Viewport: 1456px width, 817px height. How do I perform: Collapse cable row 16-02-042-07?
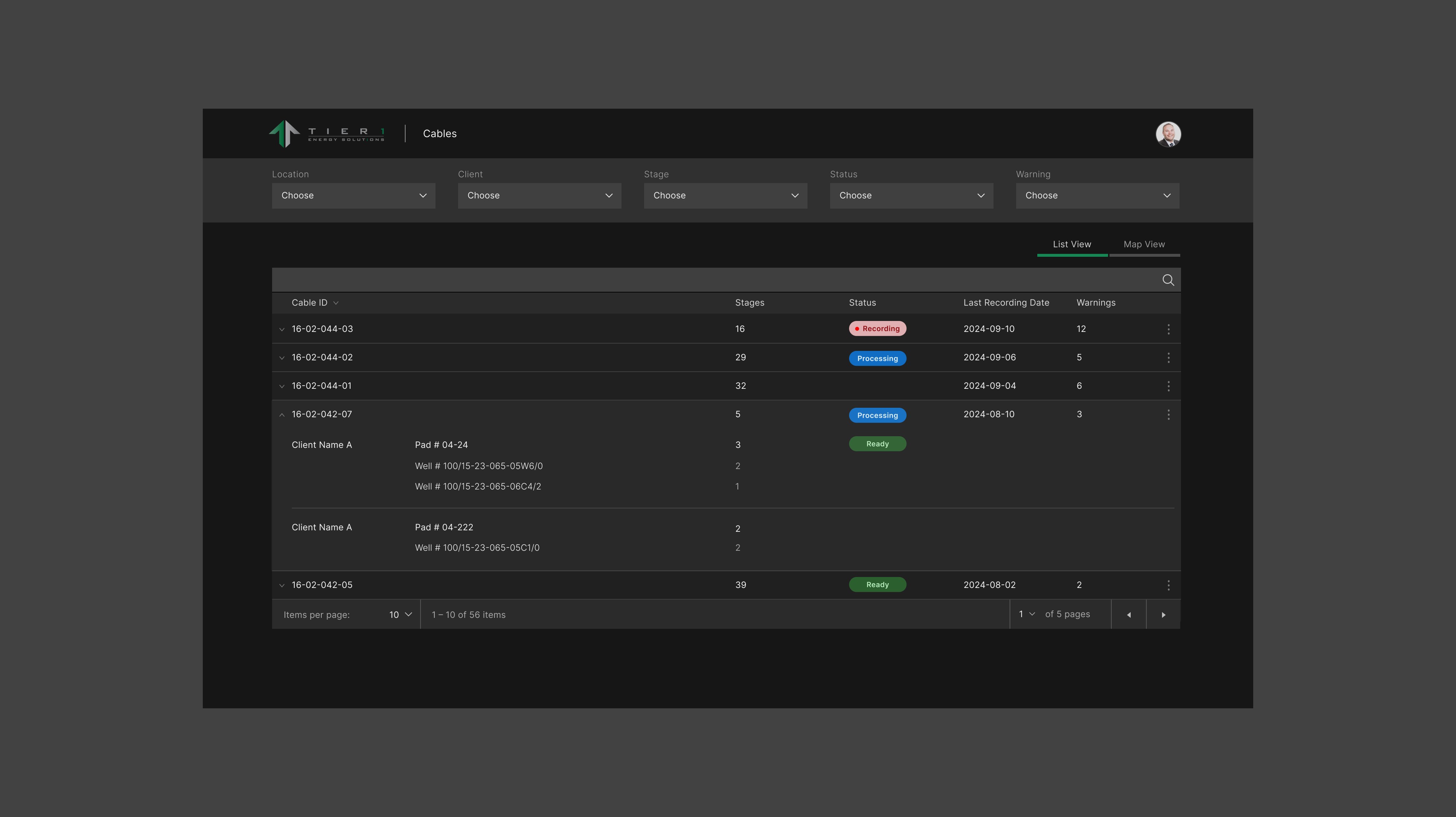point(282,414)
